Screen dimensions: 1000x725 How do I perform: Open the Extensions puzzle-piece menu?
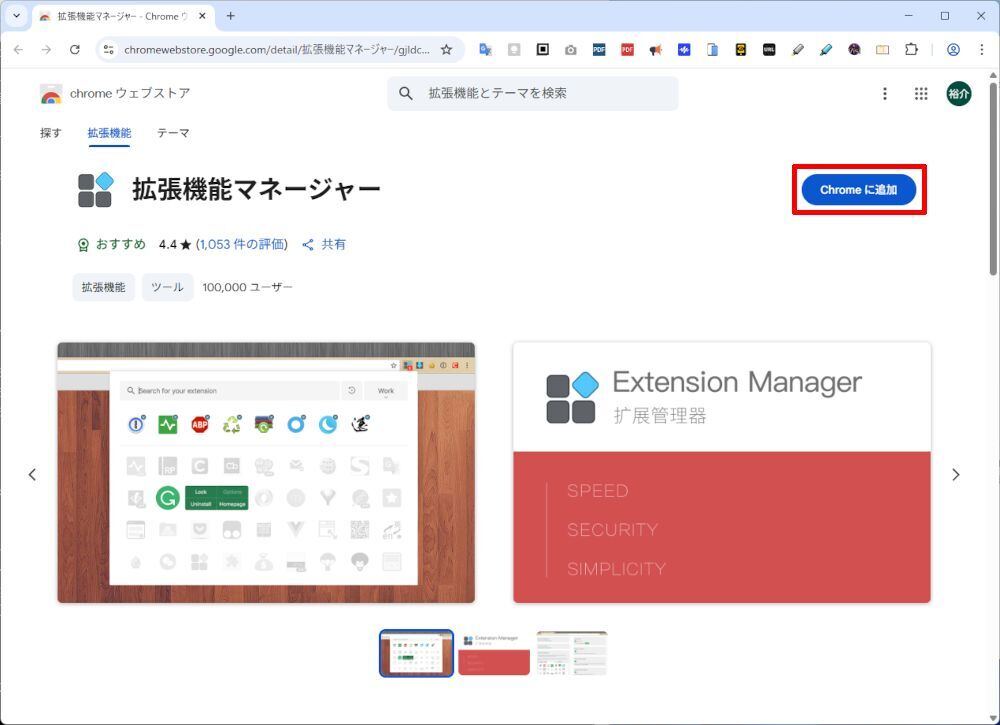[x=911, y=50]
